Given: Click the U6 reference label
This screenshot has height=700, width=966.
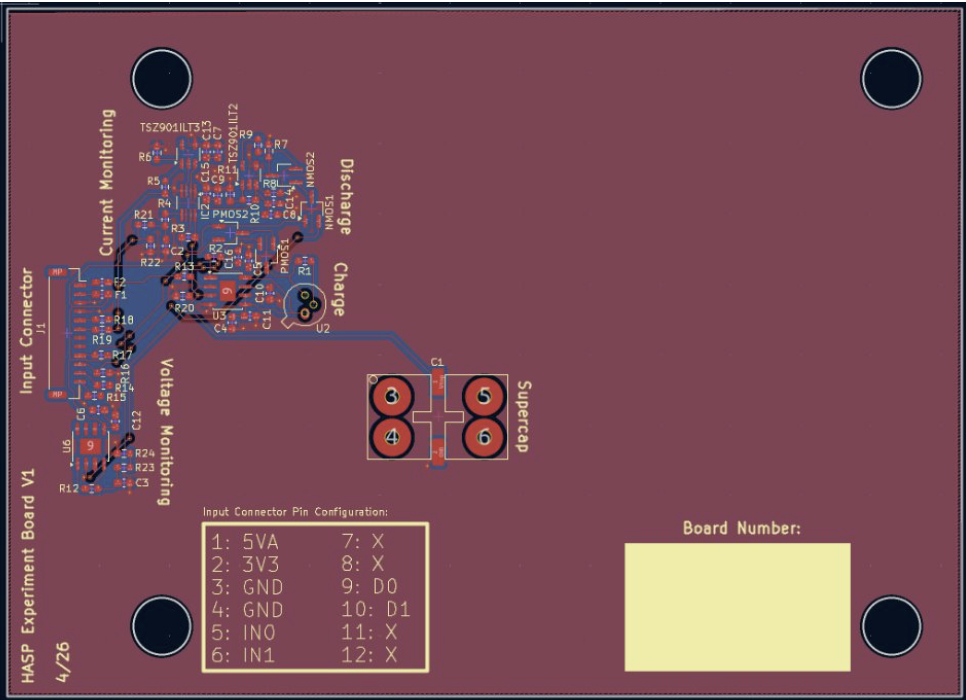Looking at the screenshot, I should [x=67, y=446].
